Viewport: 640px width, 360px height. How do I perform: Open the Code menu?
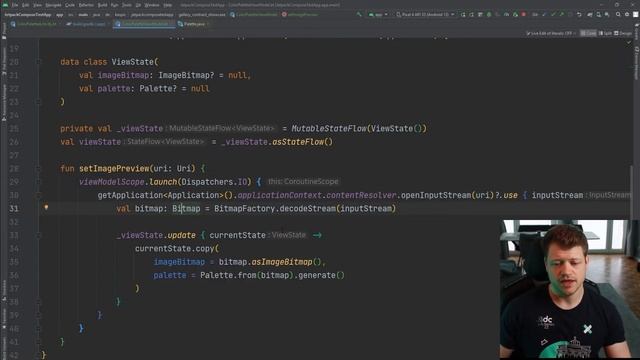click(x=70, y=5)
